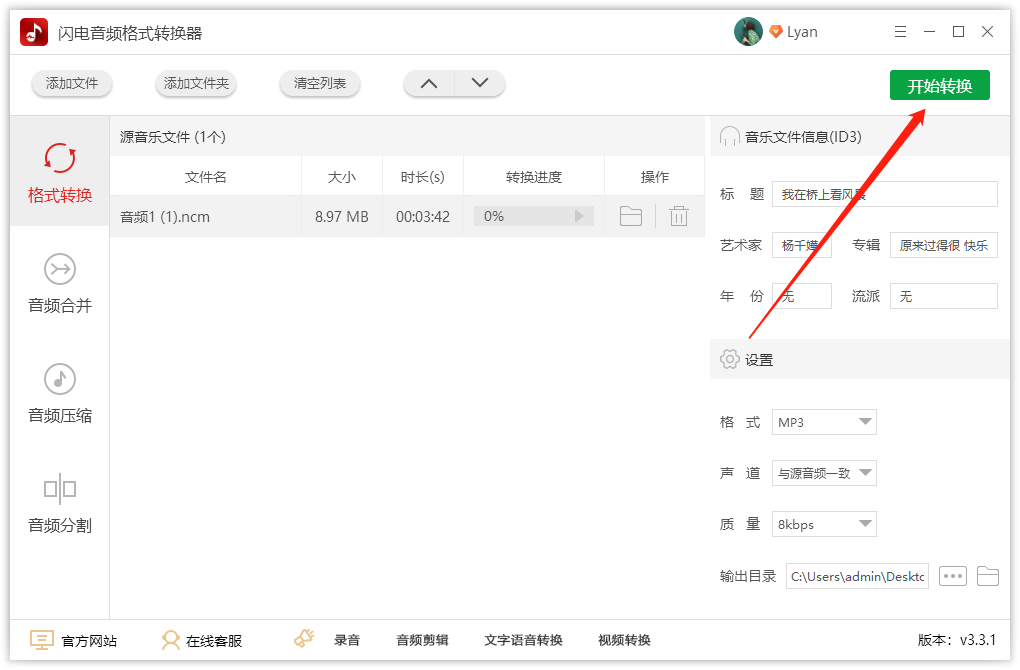
Task: Click 清空列表 to clear the list
Action: coord(319,84)
